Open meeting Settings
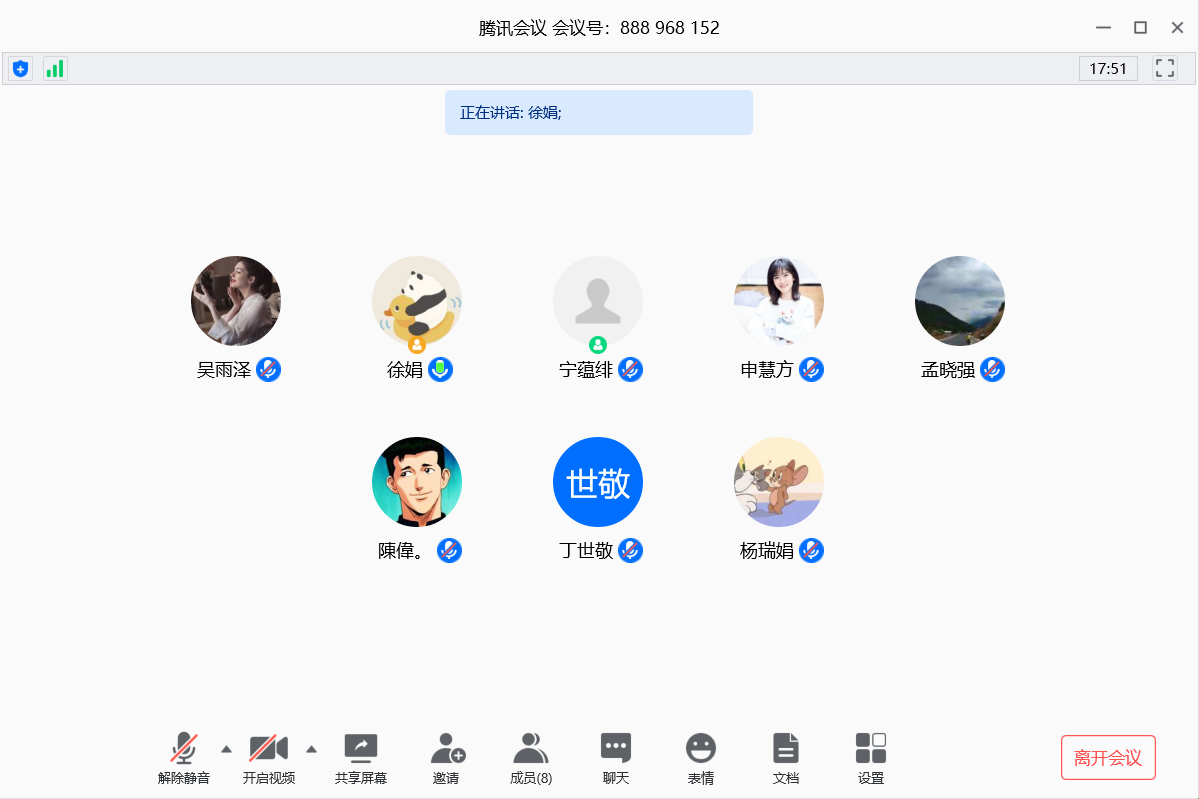1199x799 pixels. (x=870, y=758)
